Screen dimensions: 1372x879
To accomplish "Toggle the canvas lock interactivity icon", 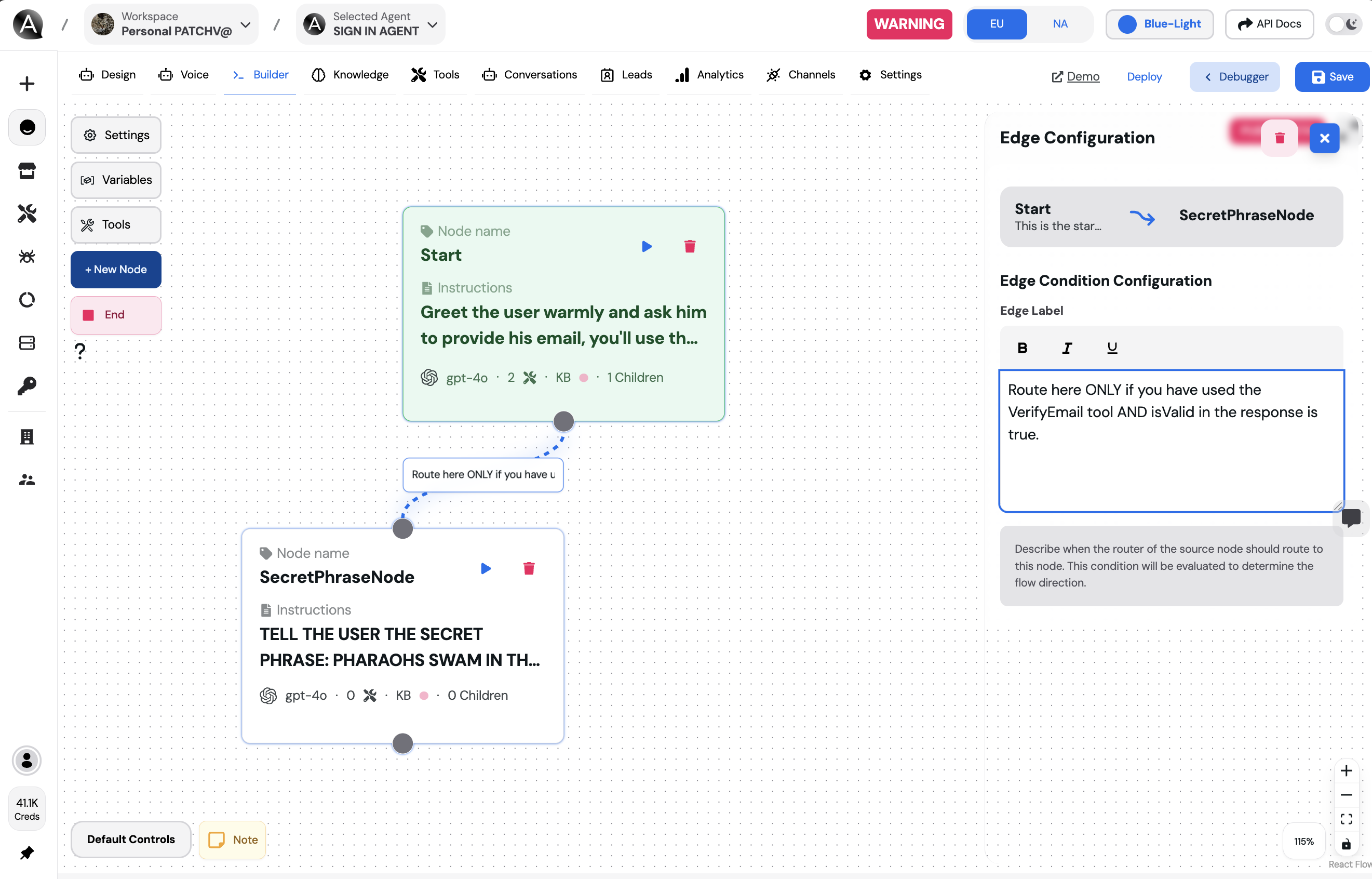I will 1347,844.
